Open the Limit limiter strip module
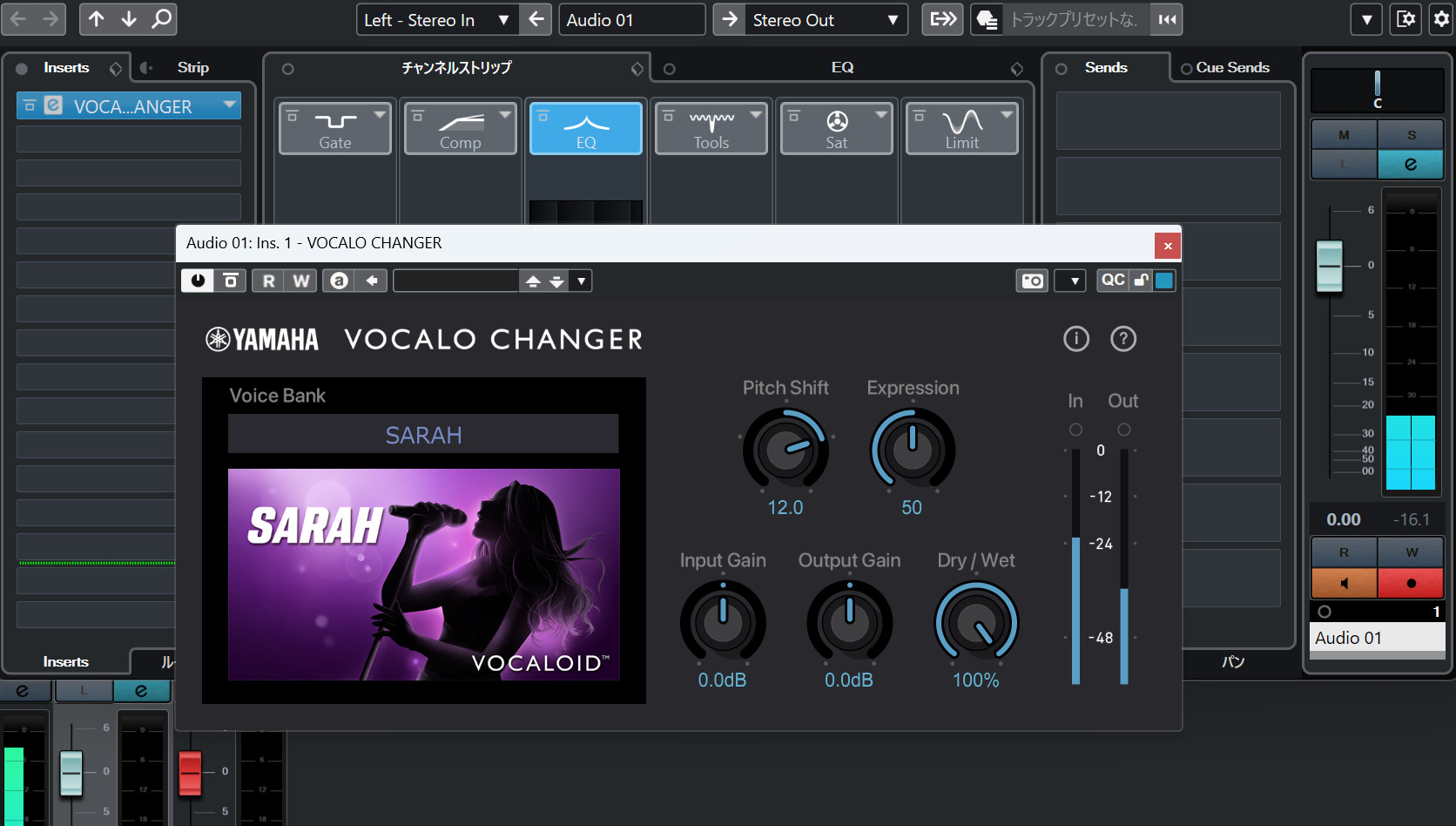 coord(961,128)
